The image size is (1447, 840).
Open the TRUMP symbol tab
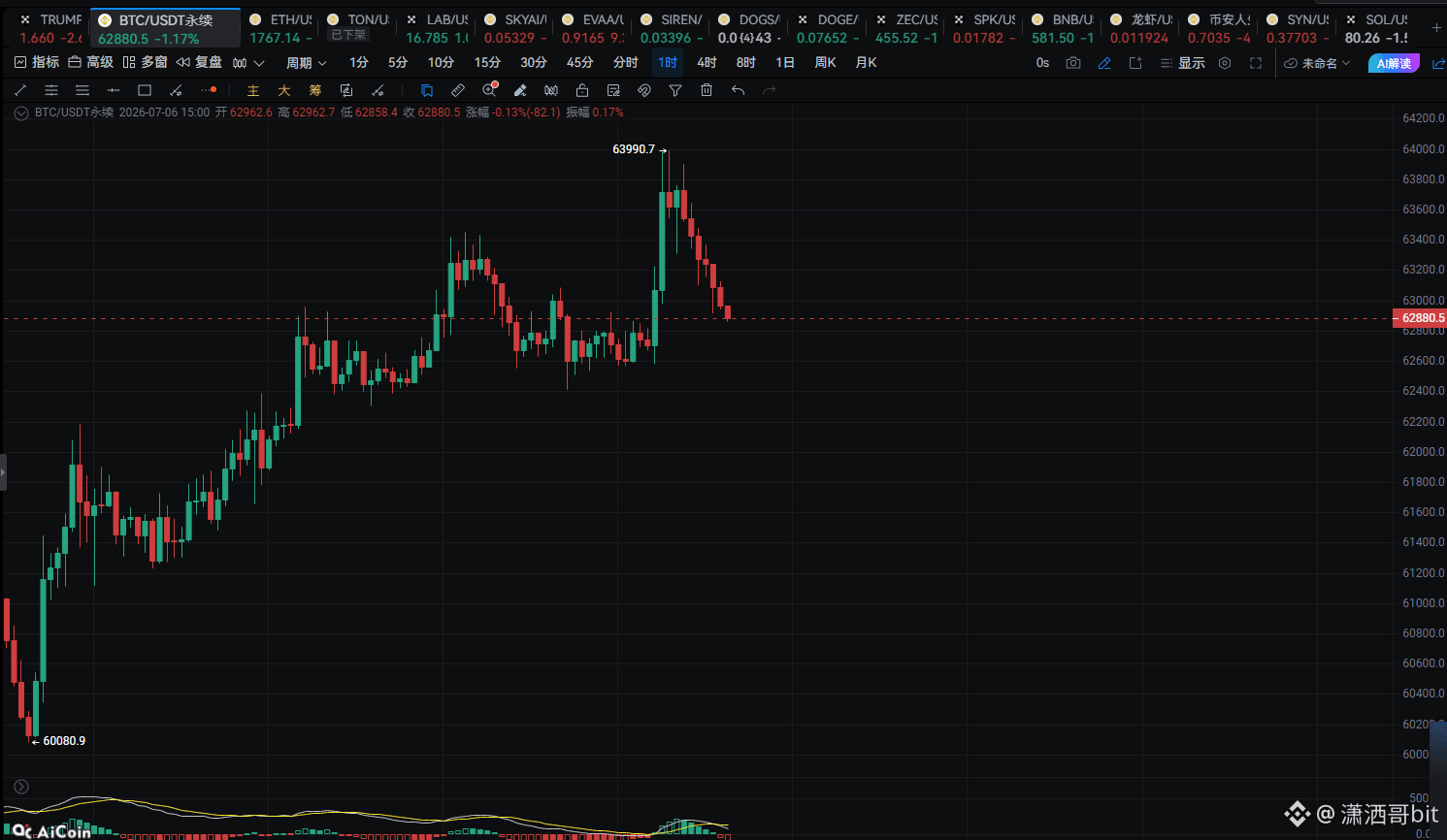(50, 28)
